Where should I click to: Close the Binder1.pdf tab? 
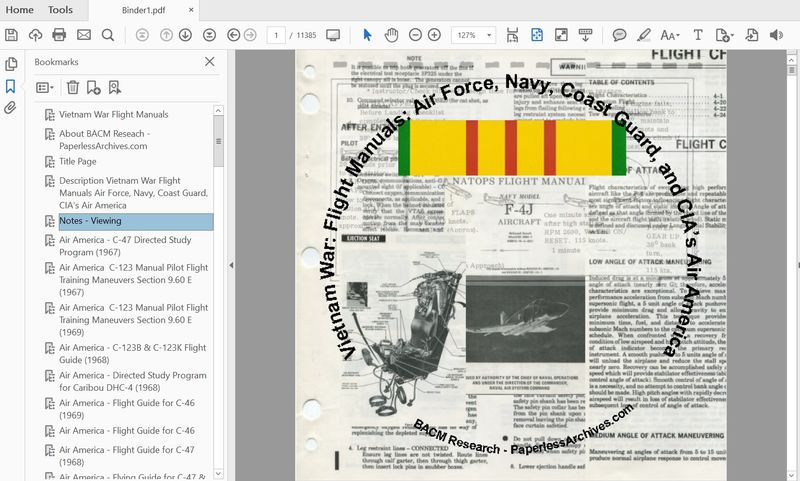click(191, 10)
